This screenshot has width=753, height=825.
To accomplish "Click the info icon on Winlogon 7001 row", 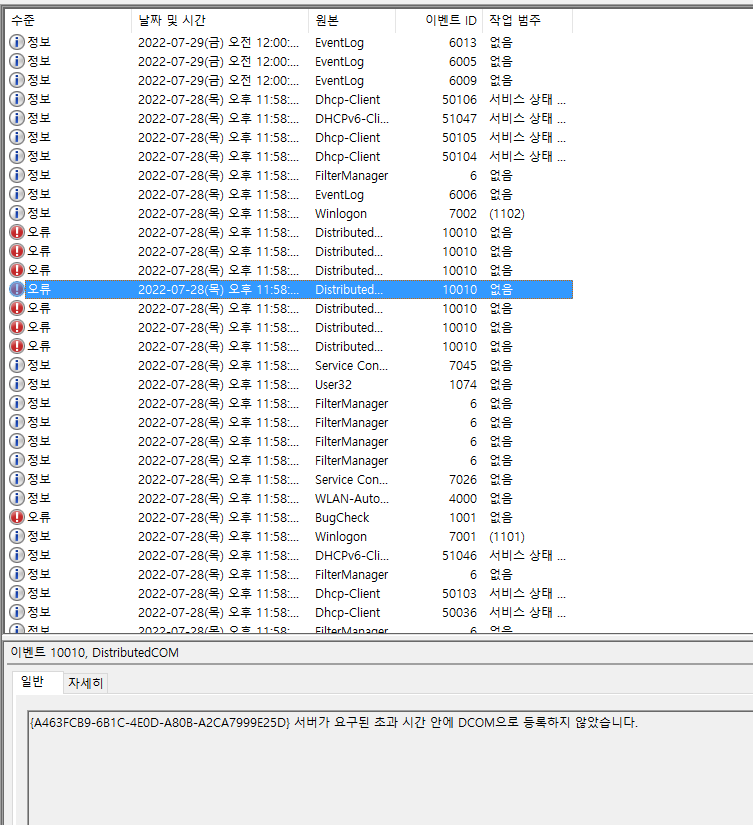I will (17, 536).
